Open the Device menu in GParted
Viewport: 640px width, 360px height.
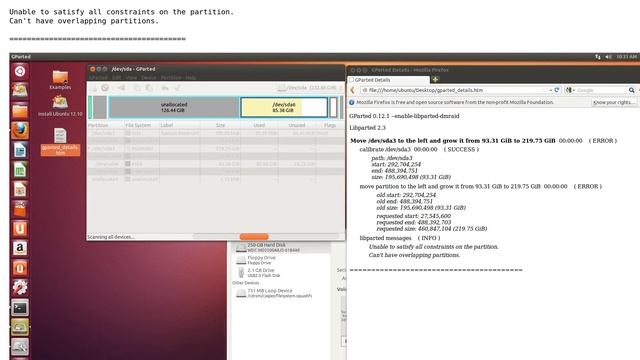point(149,78)
